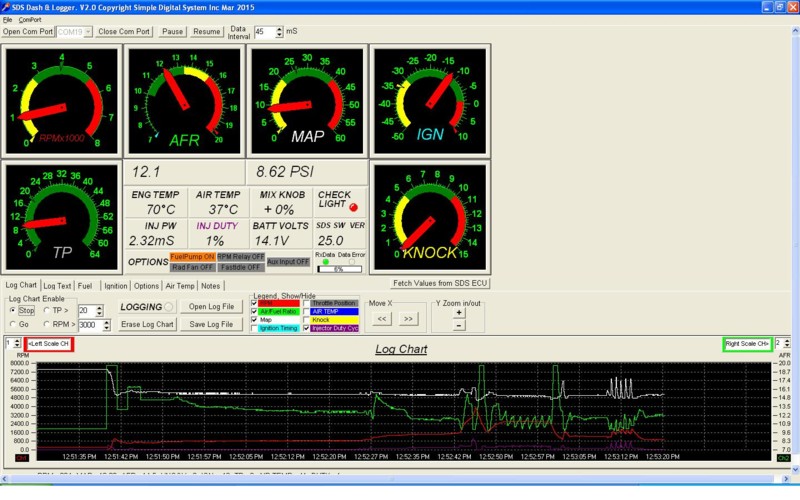Click the MAP pressure gauge
Image resolution: width=800 pixels, height=500 pixels.
tap(307, 100)
